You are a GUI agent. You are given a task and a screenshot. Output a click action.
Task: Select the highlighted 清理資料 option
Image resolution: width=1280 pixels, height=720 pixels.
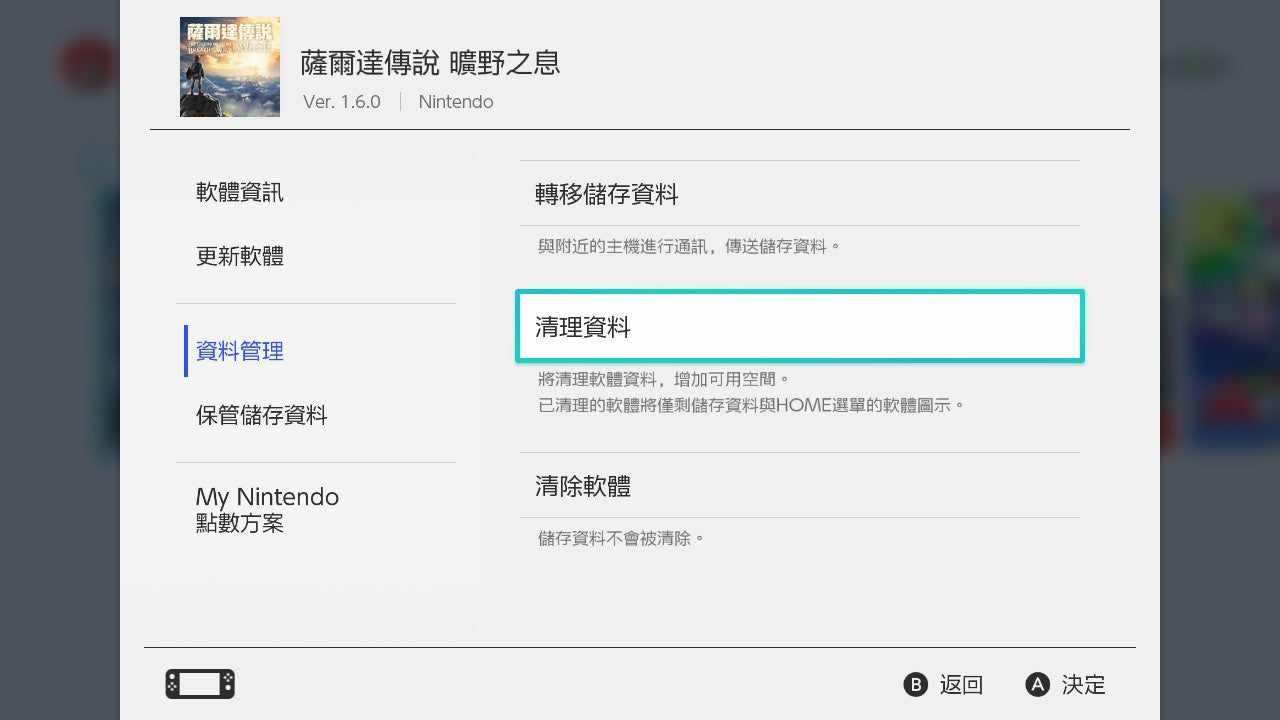point(800,326)
